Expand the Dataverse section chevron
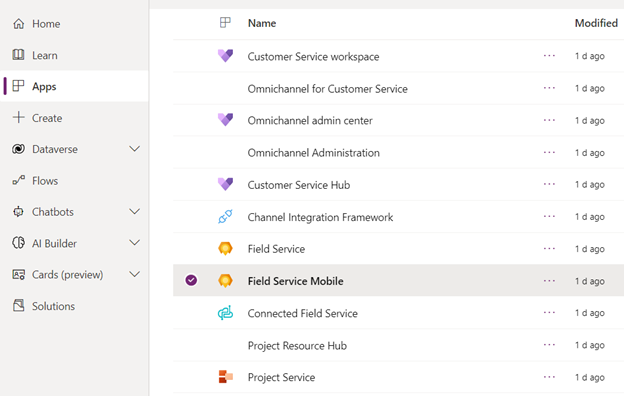The width and height of the screenshot is (624, 396). 135,149
